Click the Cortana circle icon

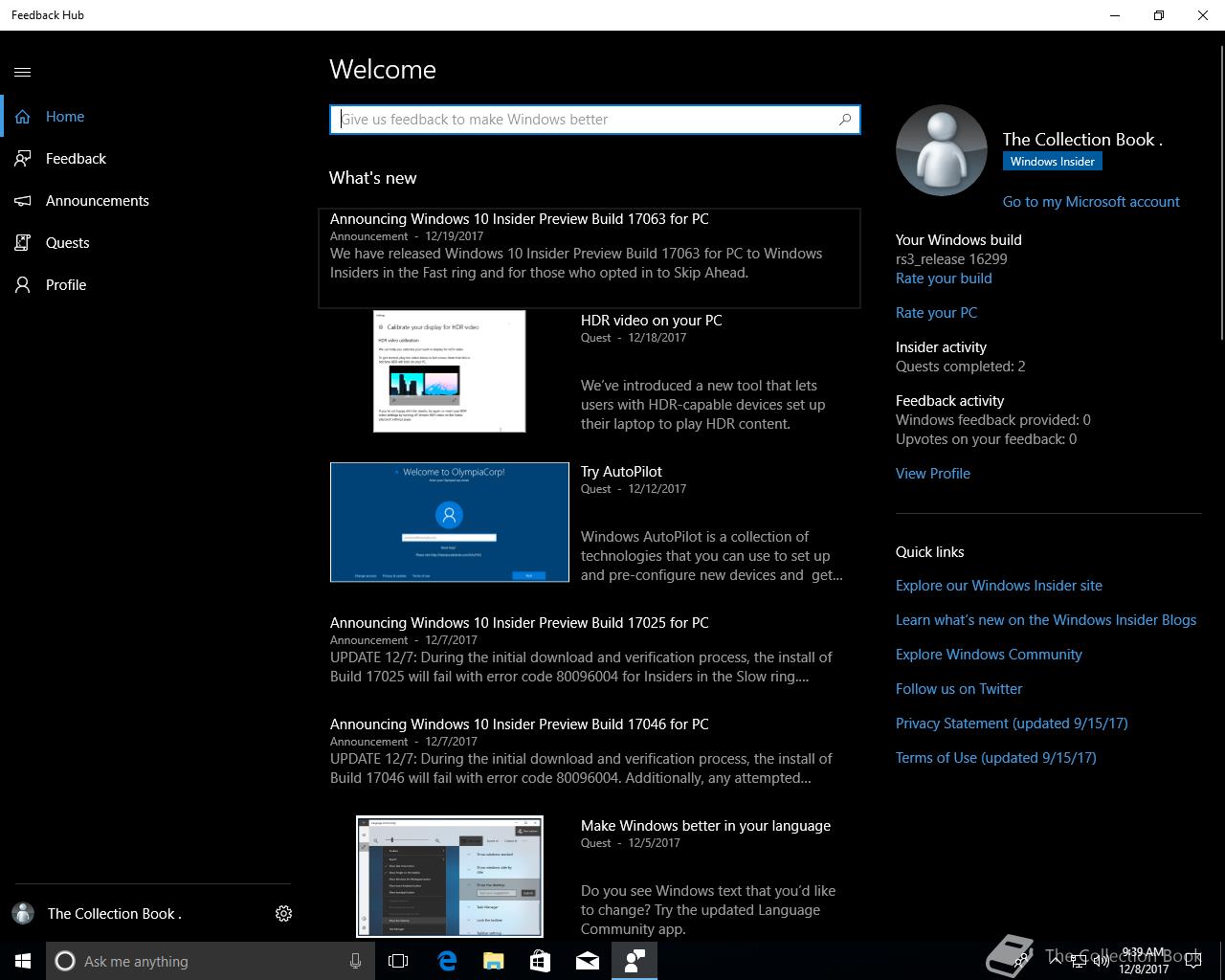coord(65,961)
